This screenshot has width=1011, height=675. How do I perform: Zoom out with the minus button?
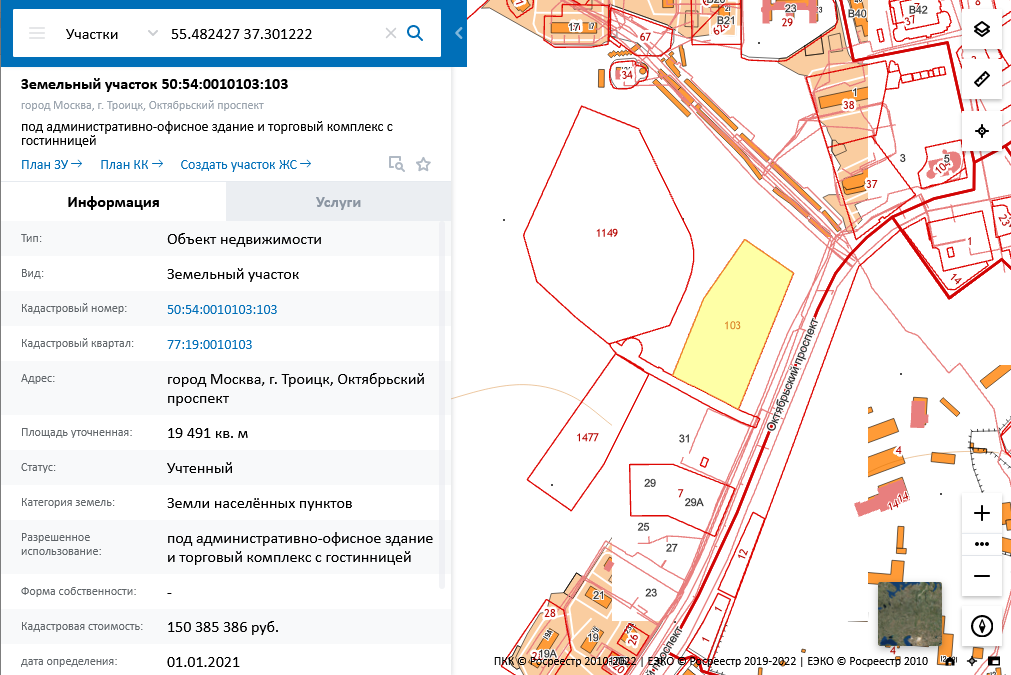pos(982,576)
